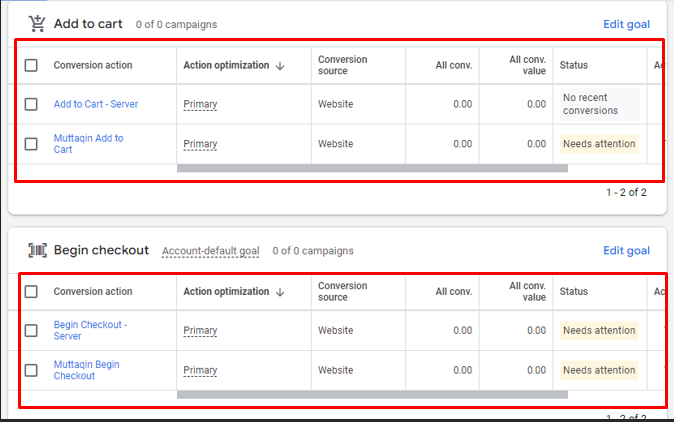Open the Primary setting for Begin Checkout - Server
This screenshot has height=422, width=674.
pos(200,331)
